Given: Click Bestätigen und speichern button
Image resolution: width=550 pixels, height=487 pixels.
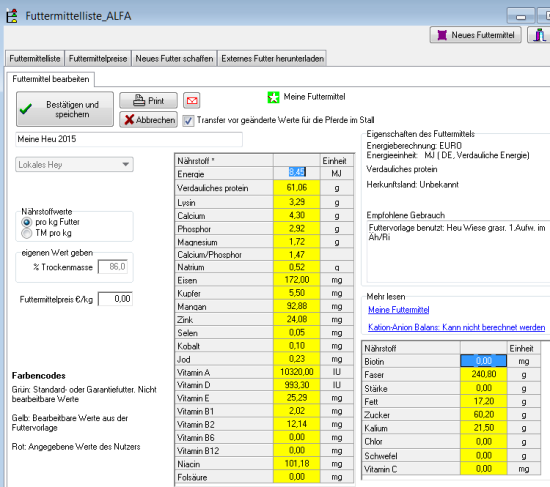Looking at the screenshot, I should 65,109.
